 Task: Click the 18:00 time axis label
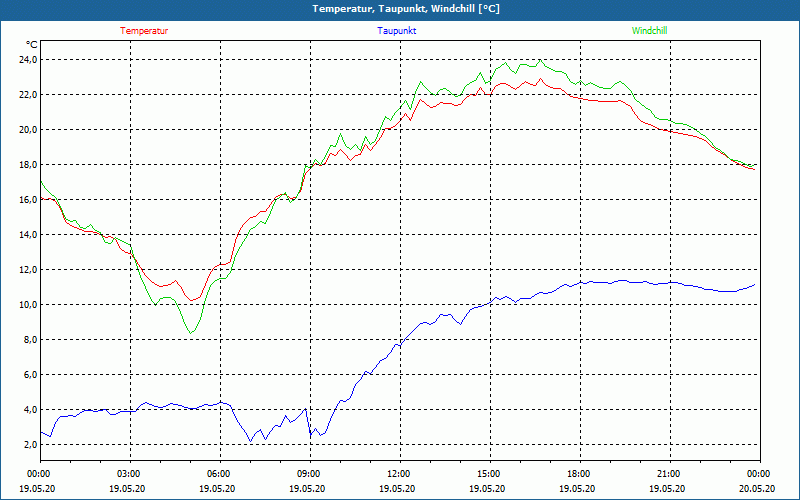[x=580, y=474]
